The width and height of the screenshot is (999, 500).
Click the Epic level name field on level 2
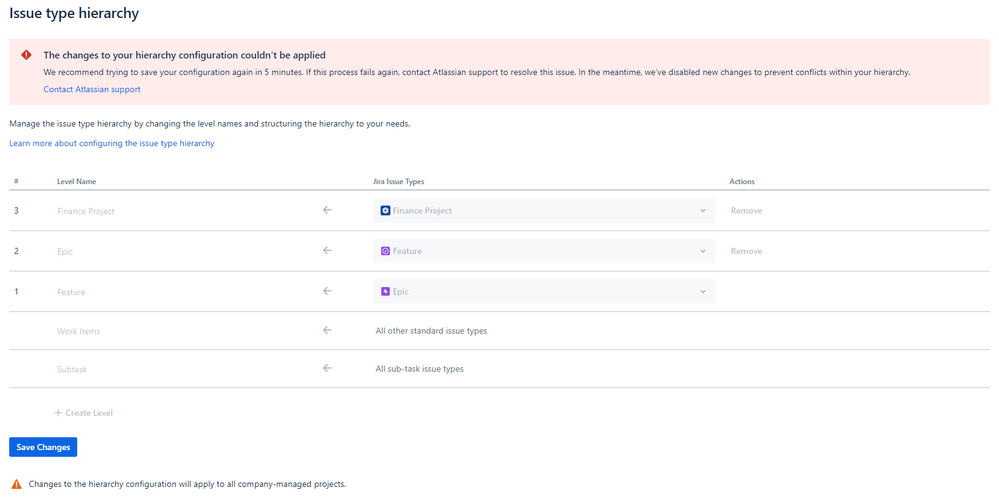[65, 252]
